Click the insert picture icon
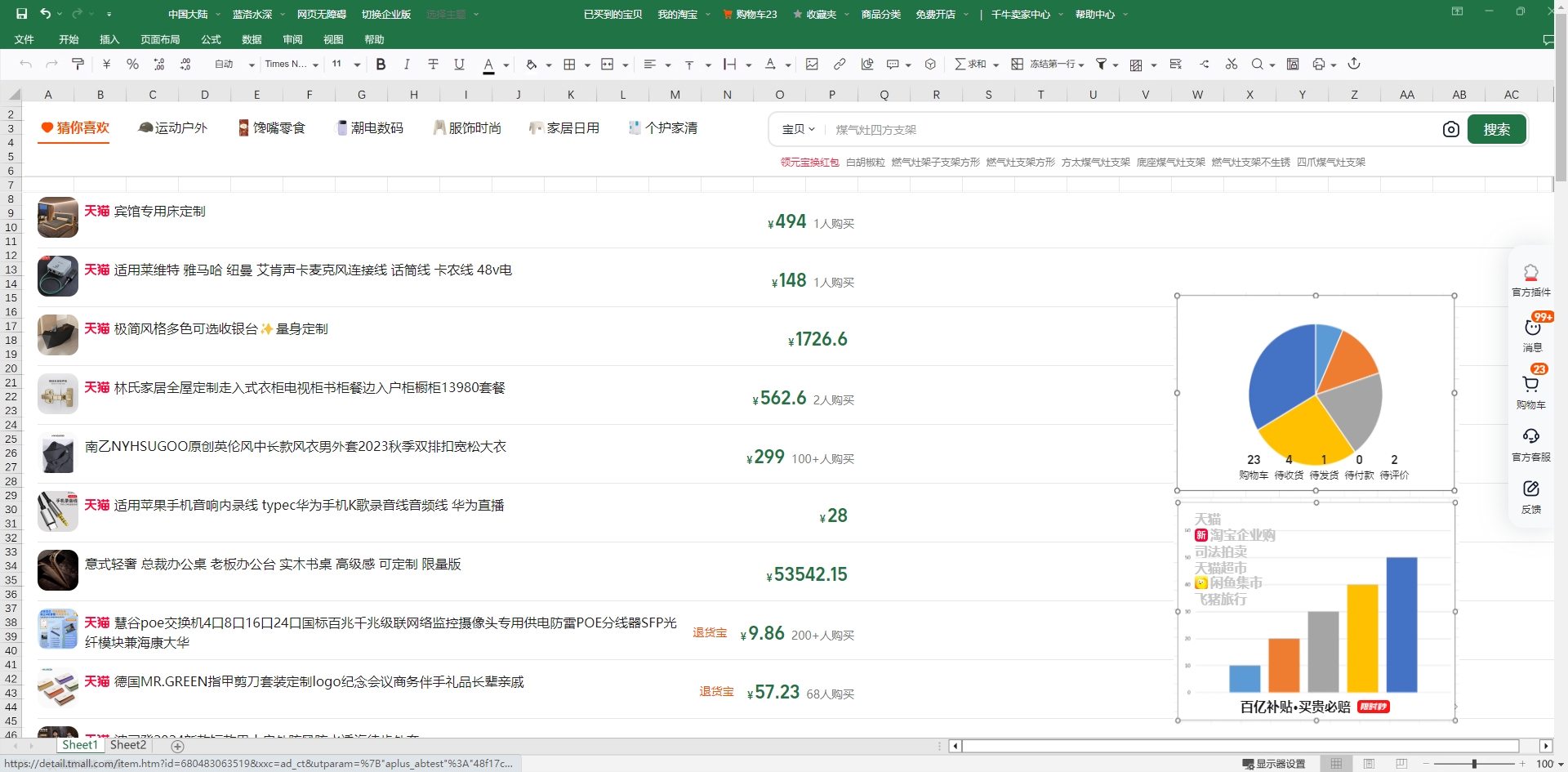This screenshot has width=1568, height=772. pyautogui.click(x=812, y=64)
